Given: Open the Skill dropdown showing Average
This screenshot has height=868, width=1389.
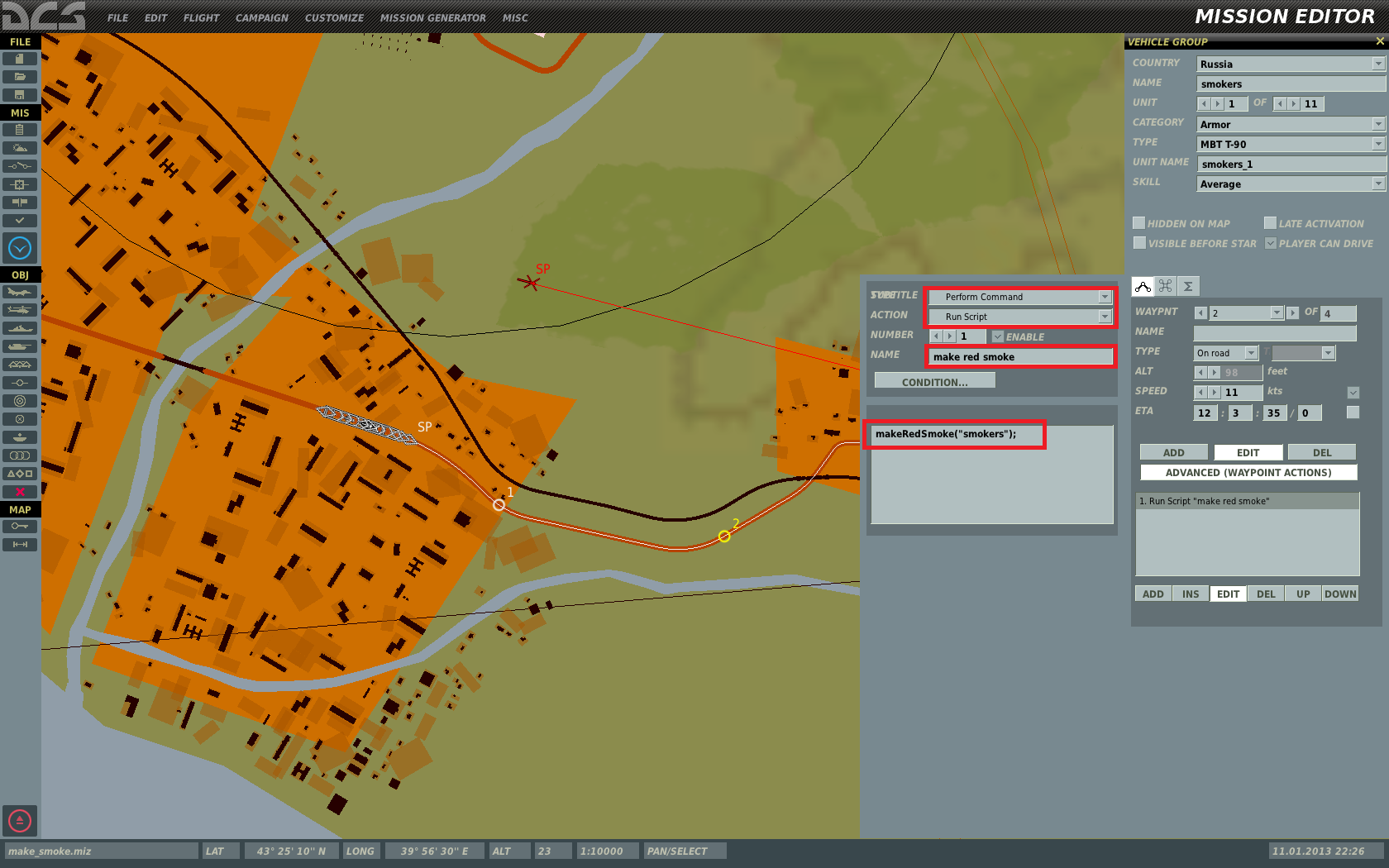Looking at the screenshot, I should [1291, 184].
